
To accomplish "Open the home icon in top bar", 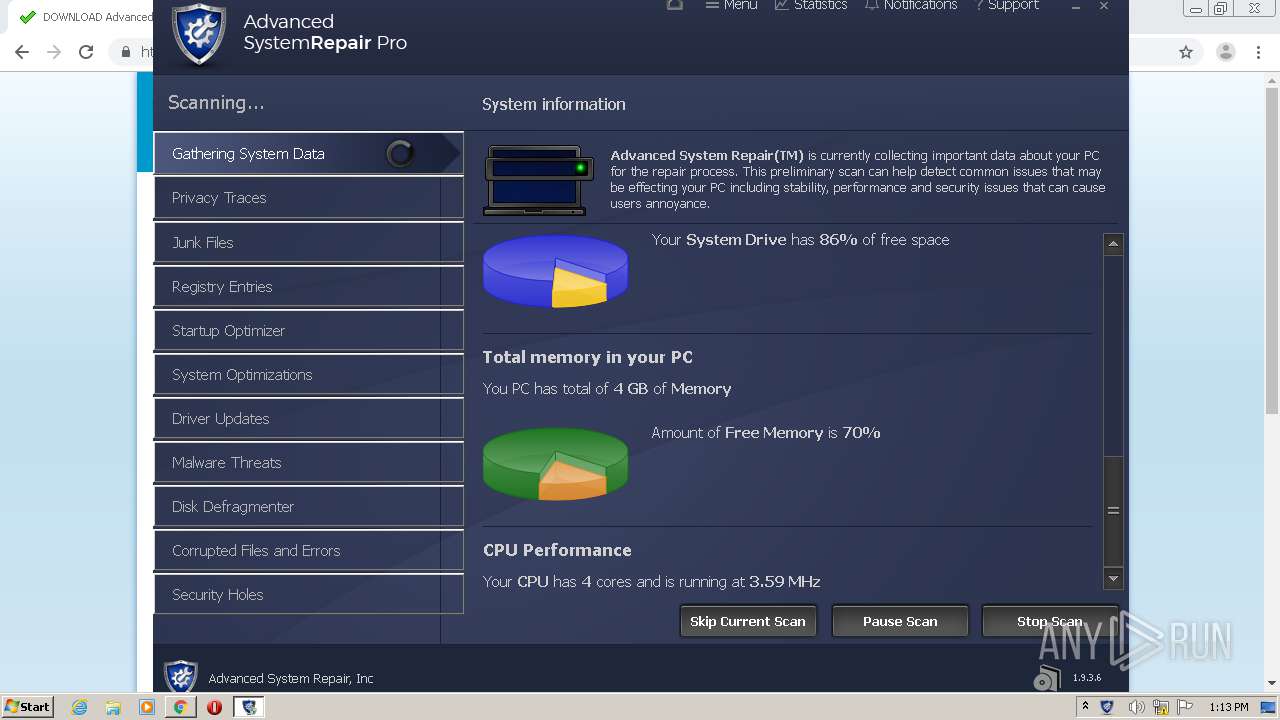I will click(675, 5).
